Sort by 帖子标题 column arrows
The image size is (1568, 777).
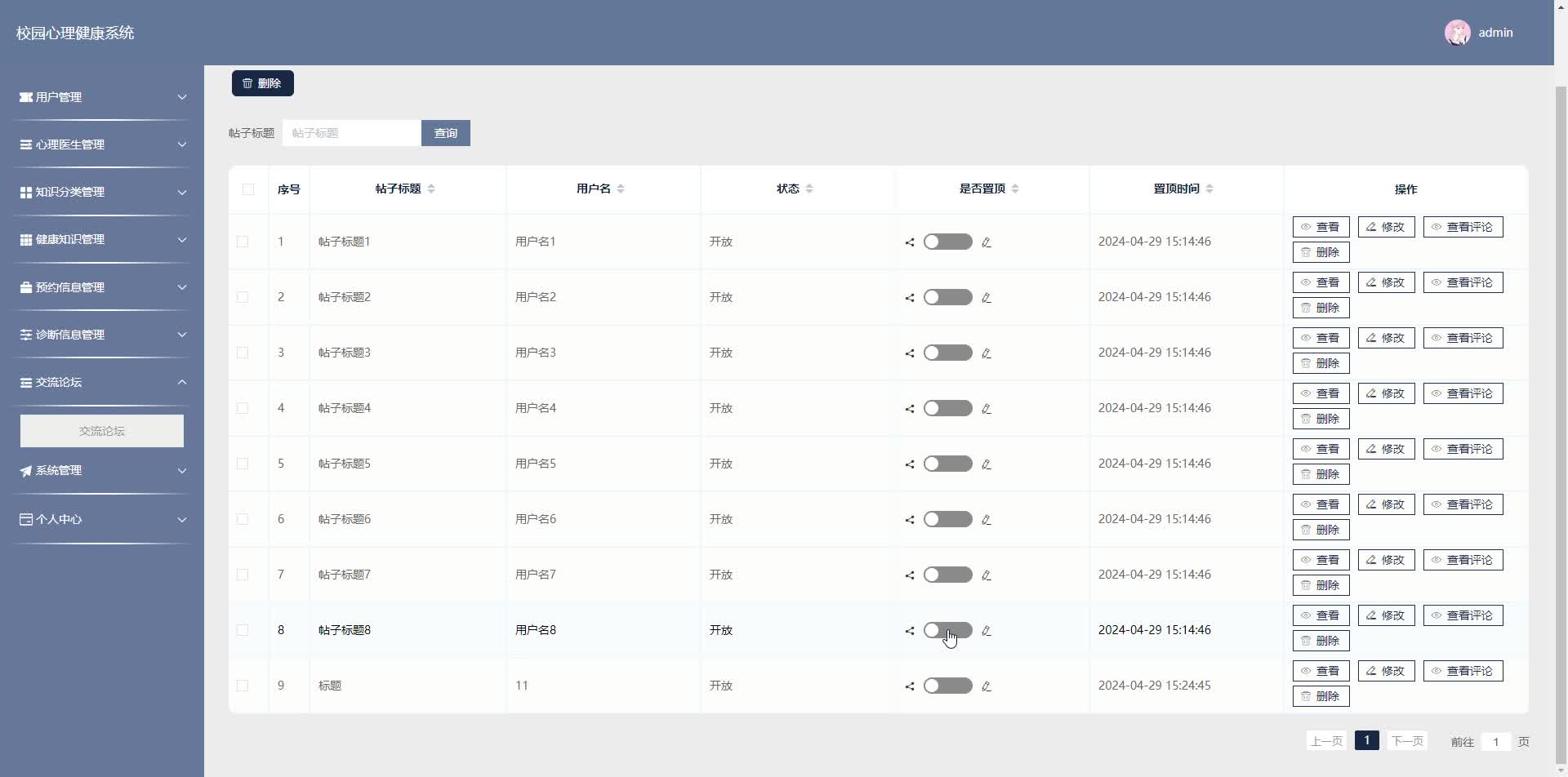tap(431, 189)
